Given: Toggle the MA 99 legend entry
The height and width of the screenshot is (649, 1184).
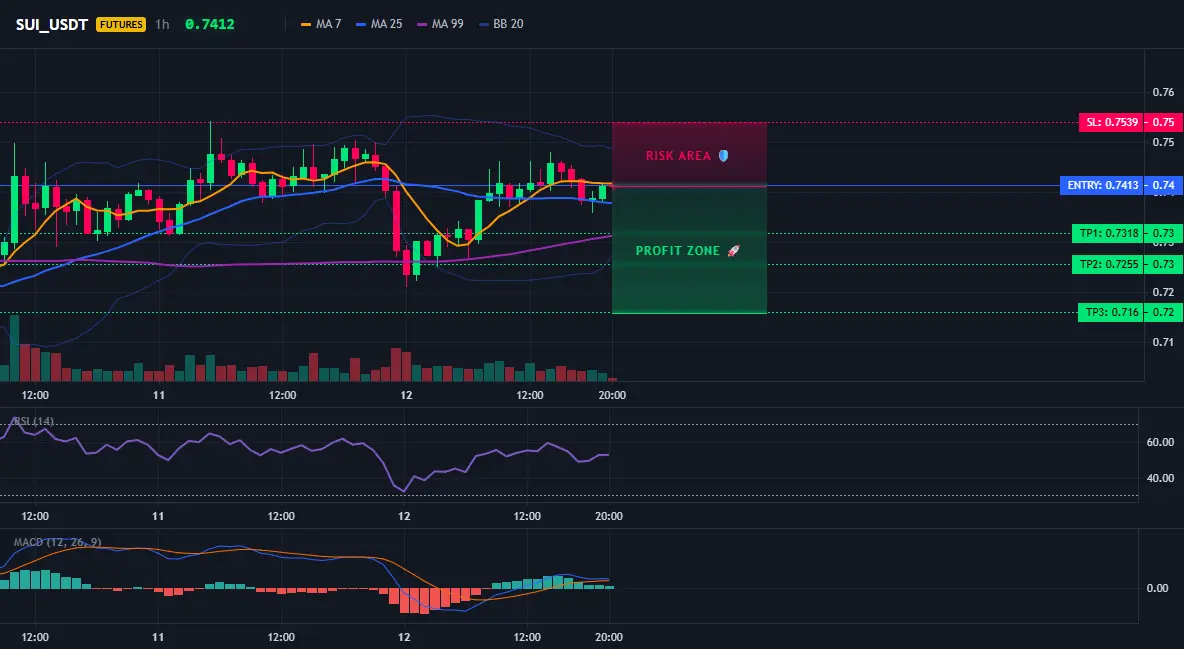Looking at the screenshot, I should pyautogui.click(x=440, y=24).
